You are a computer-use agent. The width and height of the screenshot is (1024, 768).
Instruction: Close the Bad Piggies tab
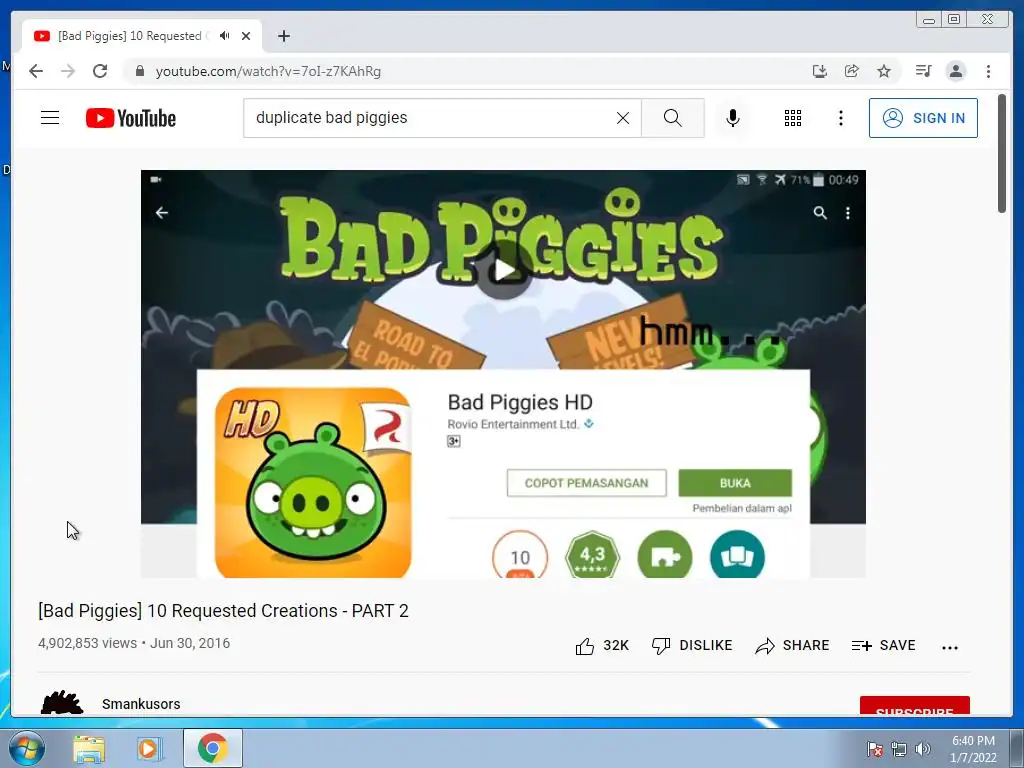pos(246,36)
